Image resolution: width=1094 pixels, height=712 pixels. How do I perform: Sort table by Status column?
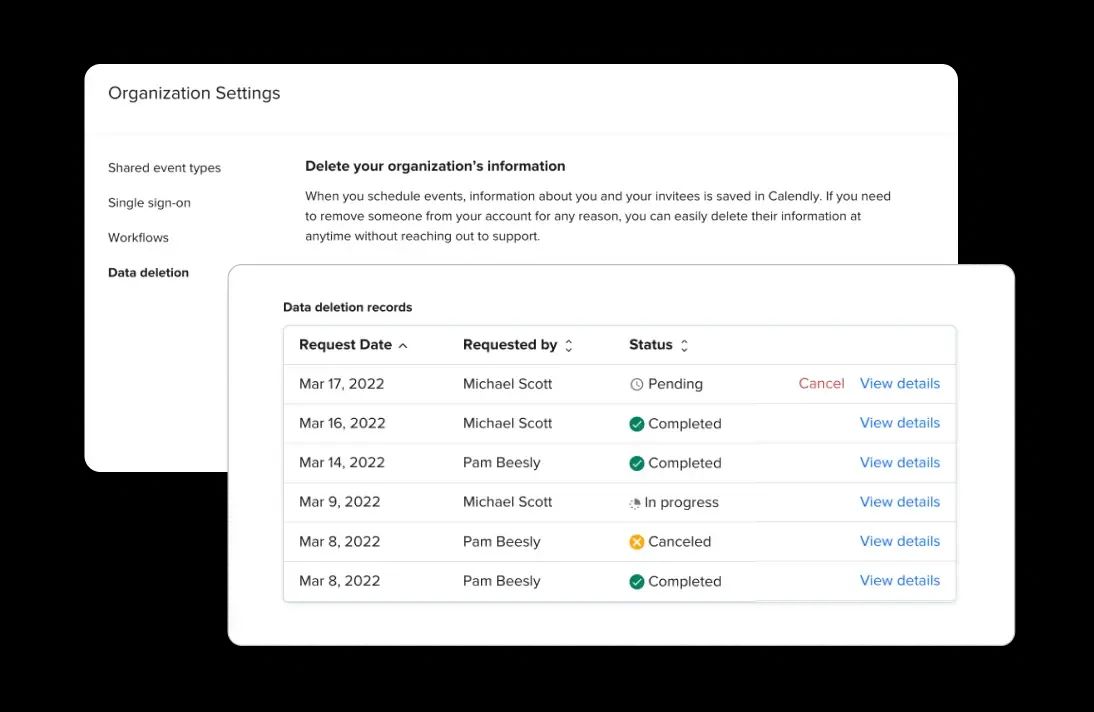[x=684, y=346]
